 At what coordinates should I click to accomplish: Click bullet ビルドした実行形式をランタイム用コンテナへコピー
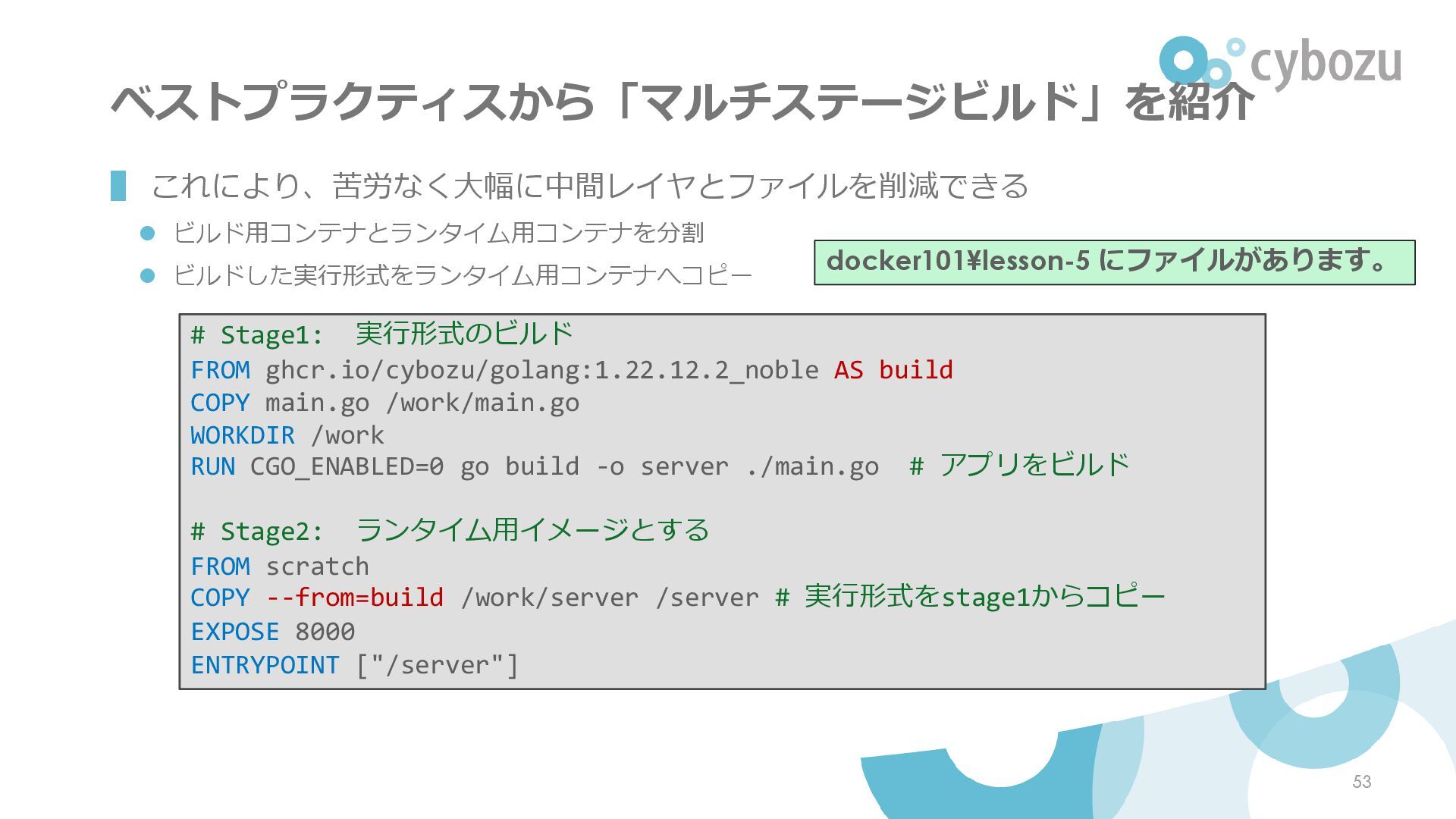tap(463, 275)
